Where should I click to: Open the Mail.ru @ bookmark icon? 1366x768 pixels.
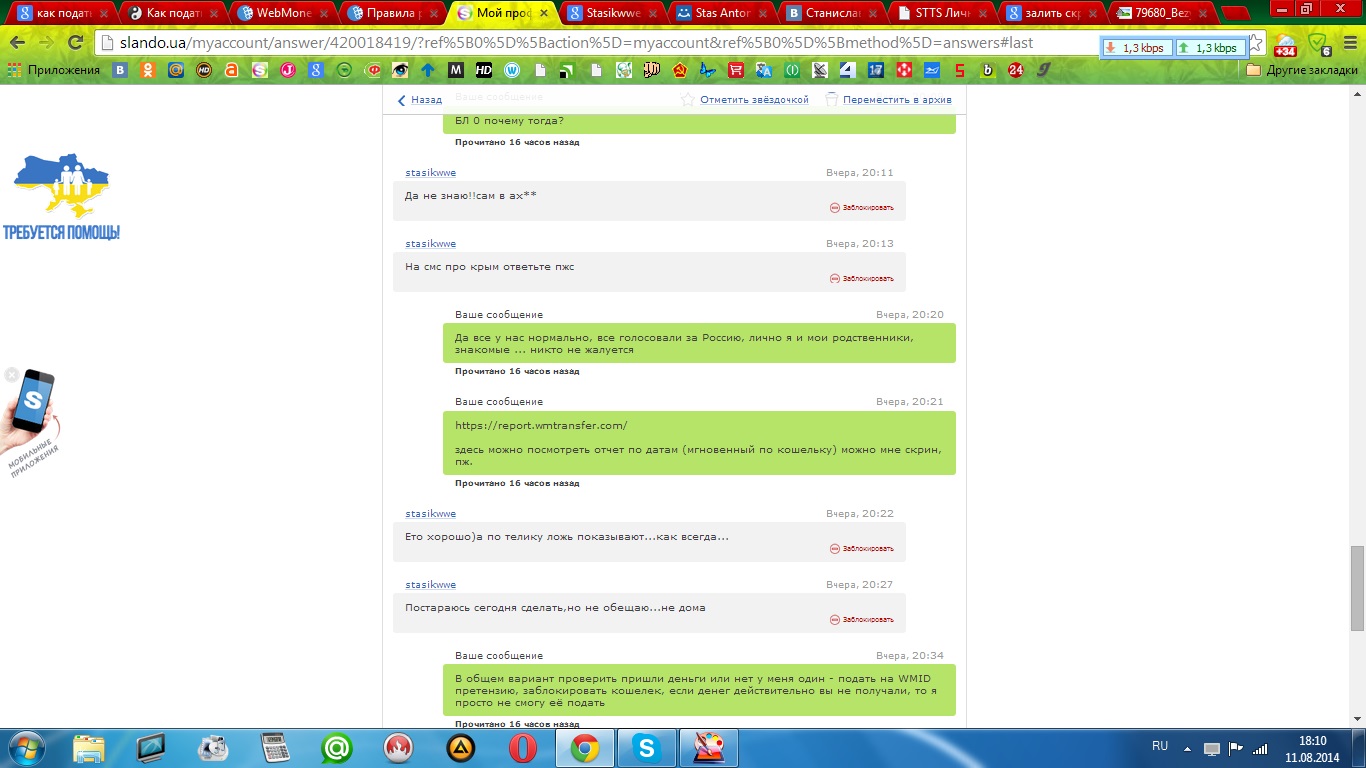point(176,71)
